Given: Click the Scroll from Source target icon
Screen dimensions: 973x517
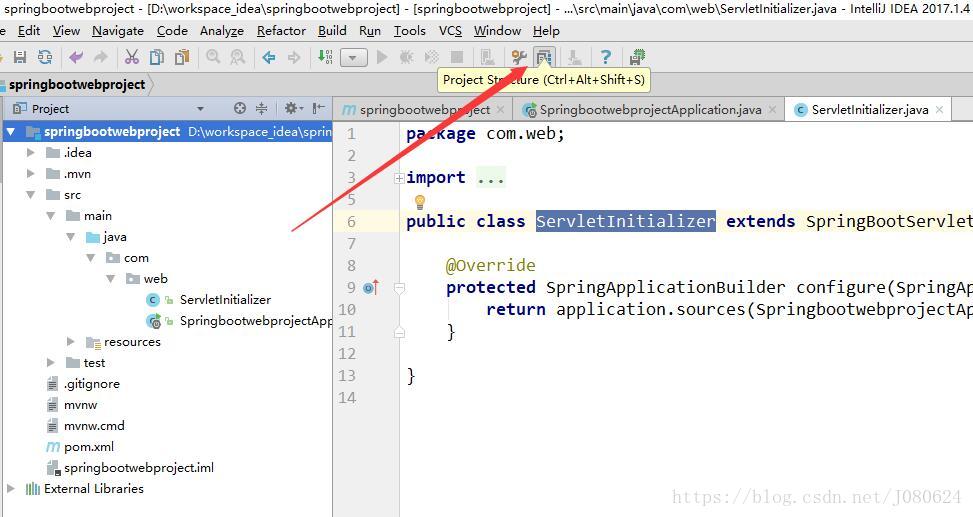Looking at the screenshot, I should 240,108.
